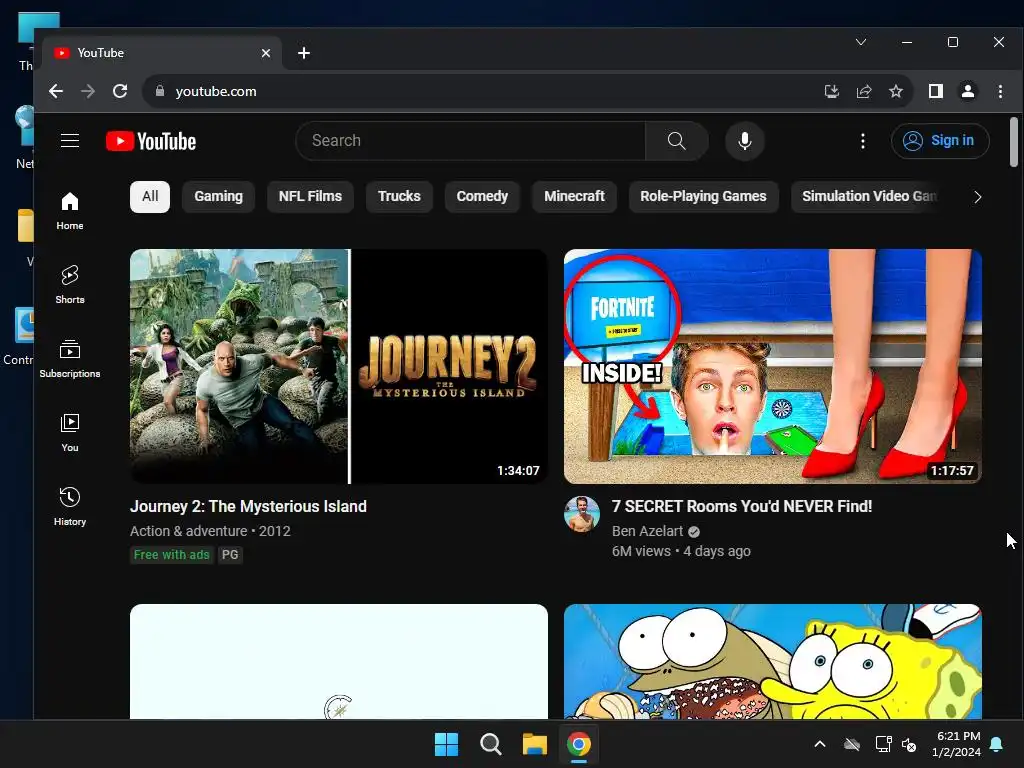Viewport: 1024px width, 768px height.
Task: Open Subscriptions in the sidebar
Action: tap(70, 359)
